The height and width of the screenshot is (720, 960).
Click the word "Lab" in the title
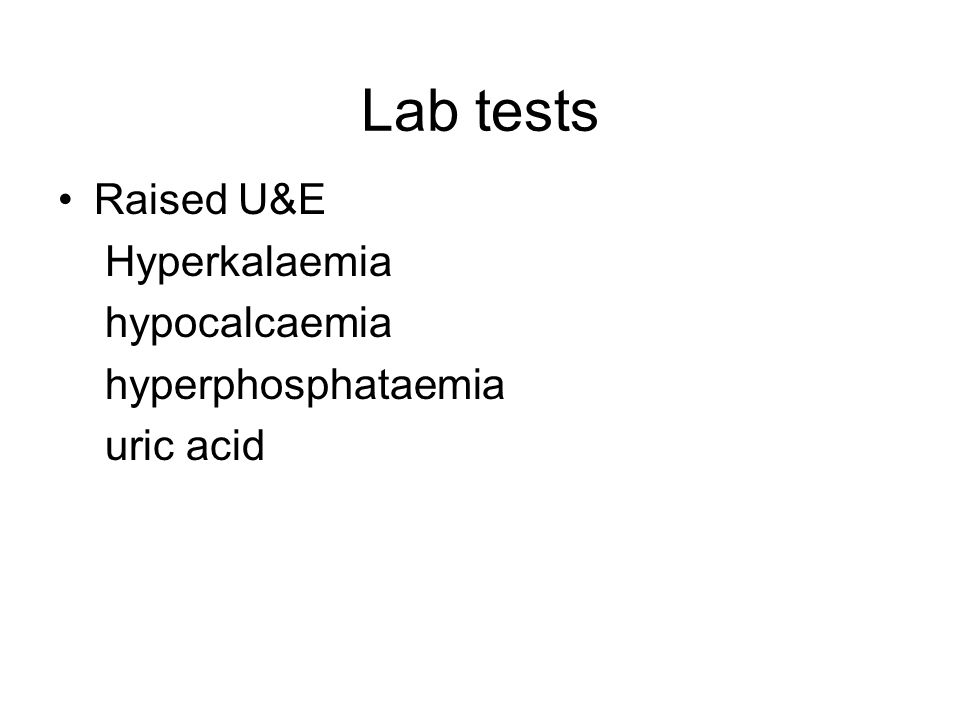(x=410, y=111)
